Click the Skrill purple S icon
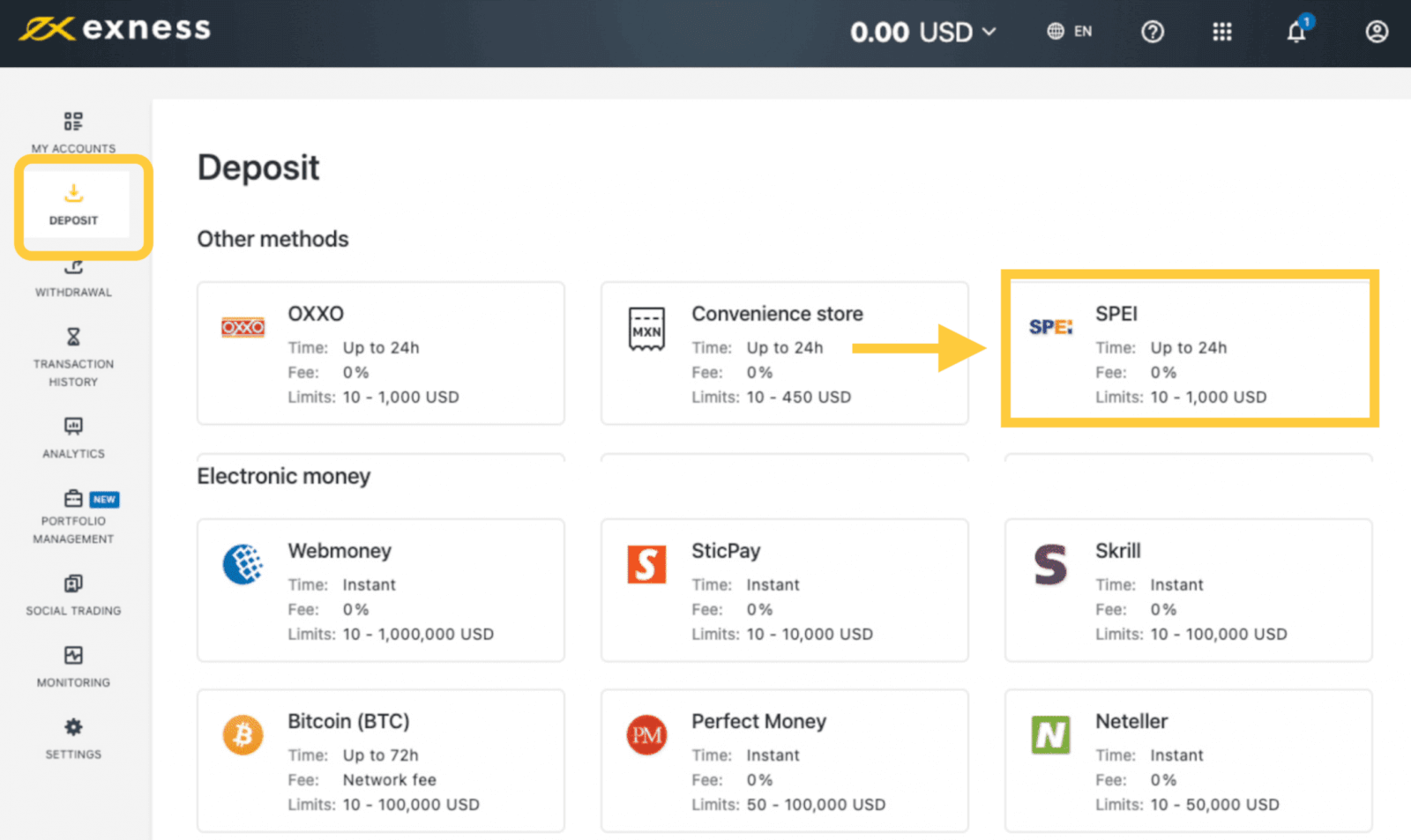The height and width of the screenshot is (840, 1411). pos(1050,565)
